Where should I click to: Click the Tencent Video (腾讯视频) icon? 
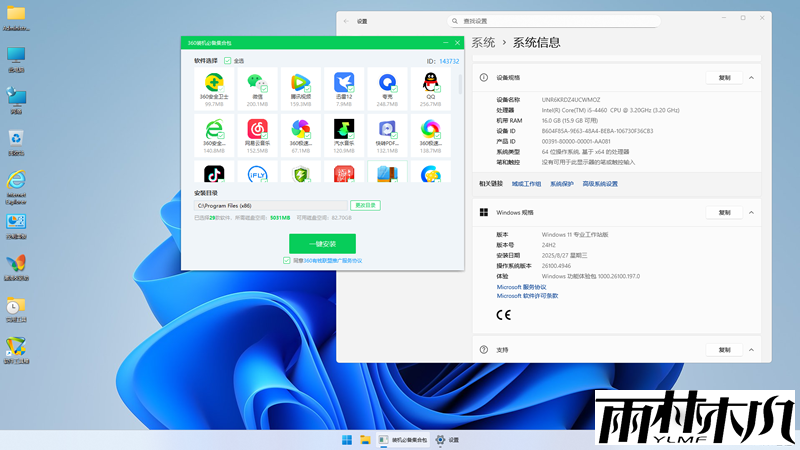(300, 84)
